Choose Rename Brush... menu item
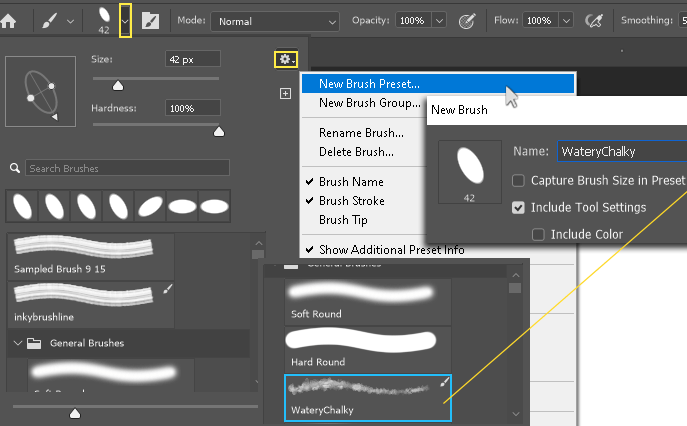Viewport: 687px width, 426px height. [361, 133]
